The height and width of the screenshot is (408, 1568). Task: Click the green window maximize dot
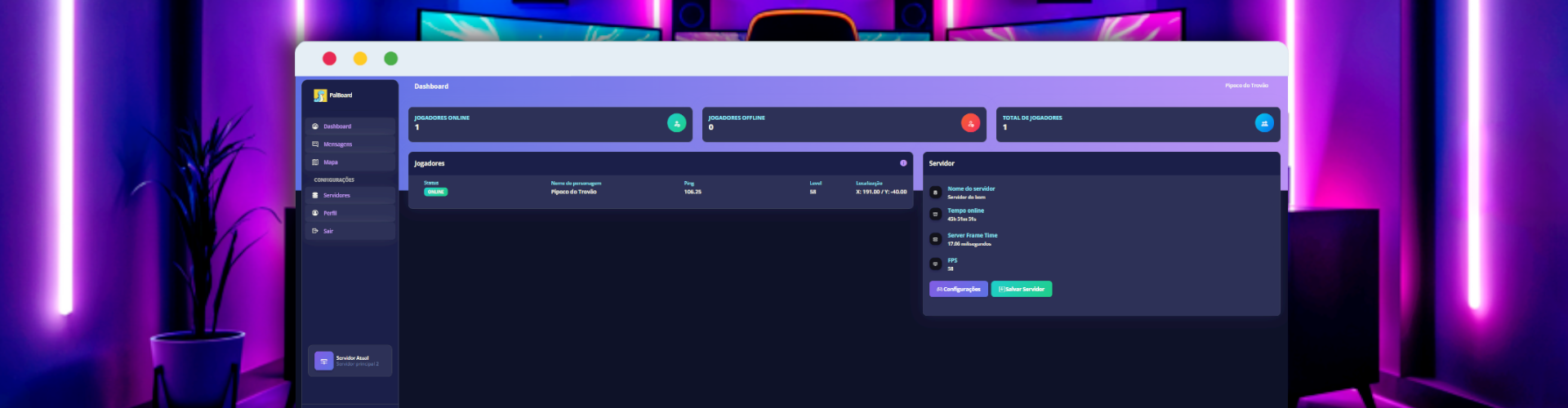pos(391,59)
